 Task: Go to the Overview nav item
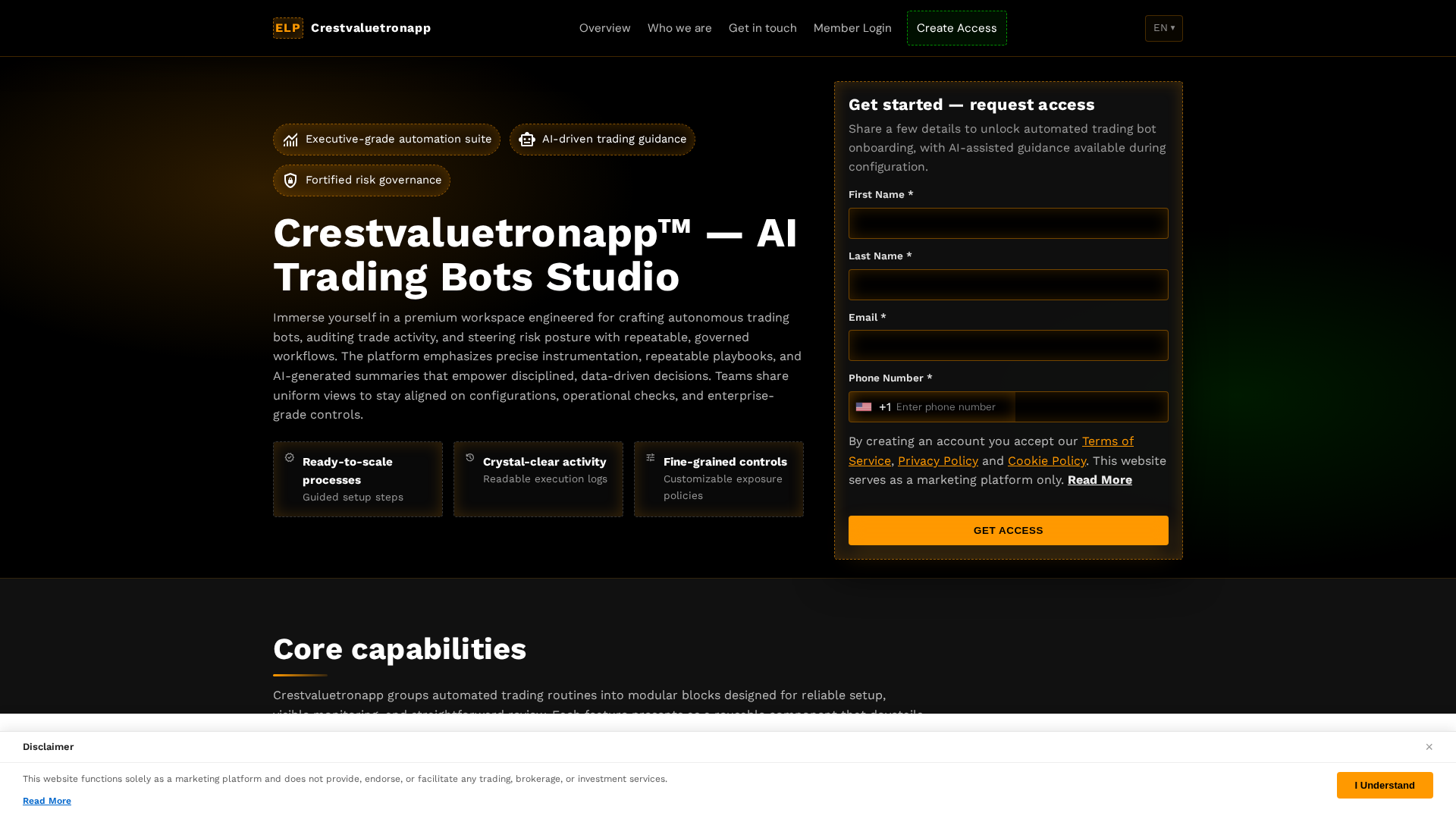coord(604,28)
